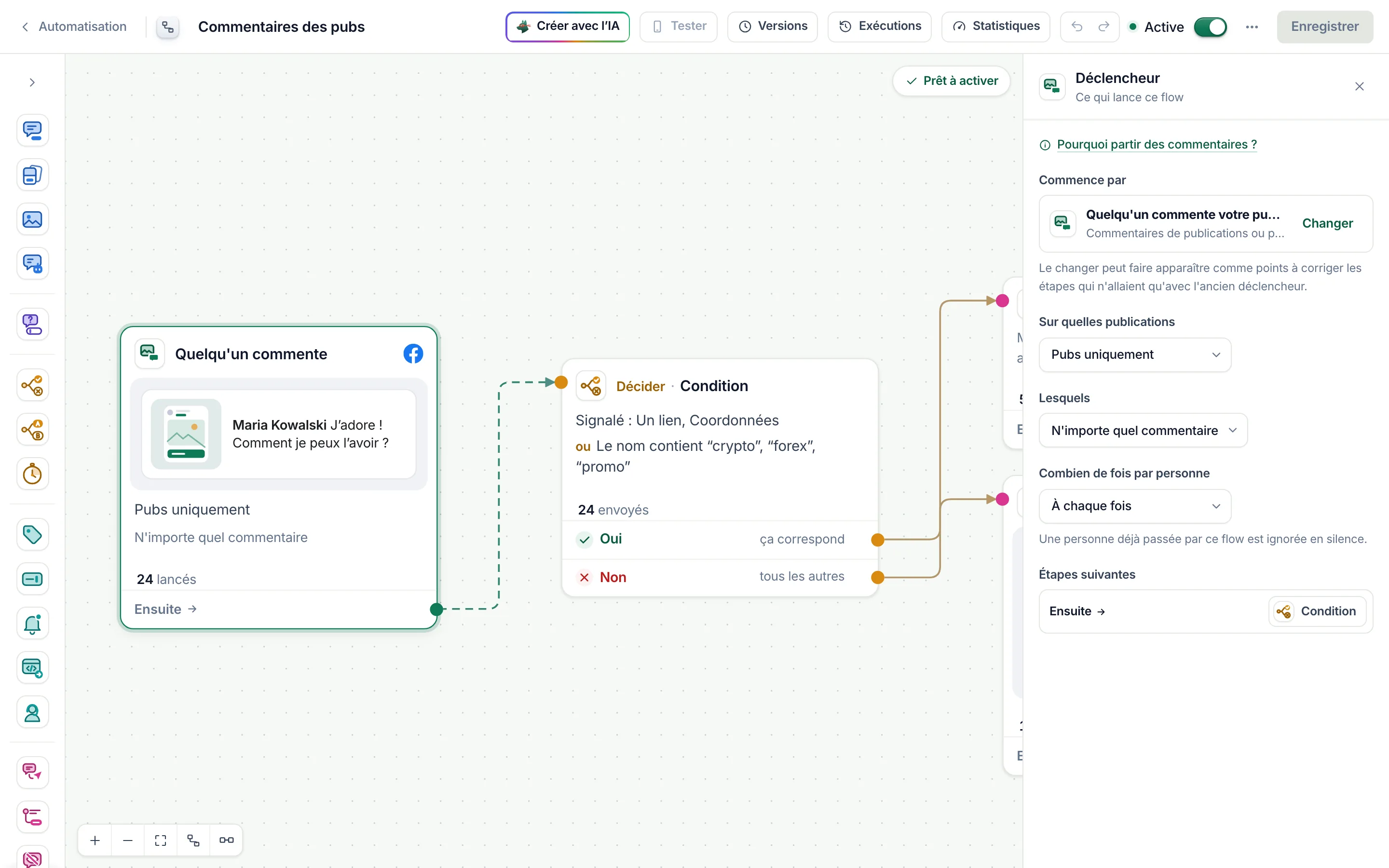Fit the flow to screen
This screenshot has height=868, width=1389.
(161, 841)
